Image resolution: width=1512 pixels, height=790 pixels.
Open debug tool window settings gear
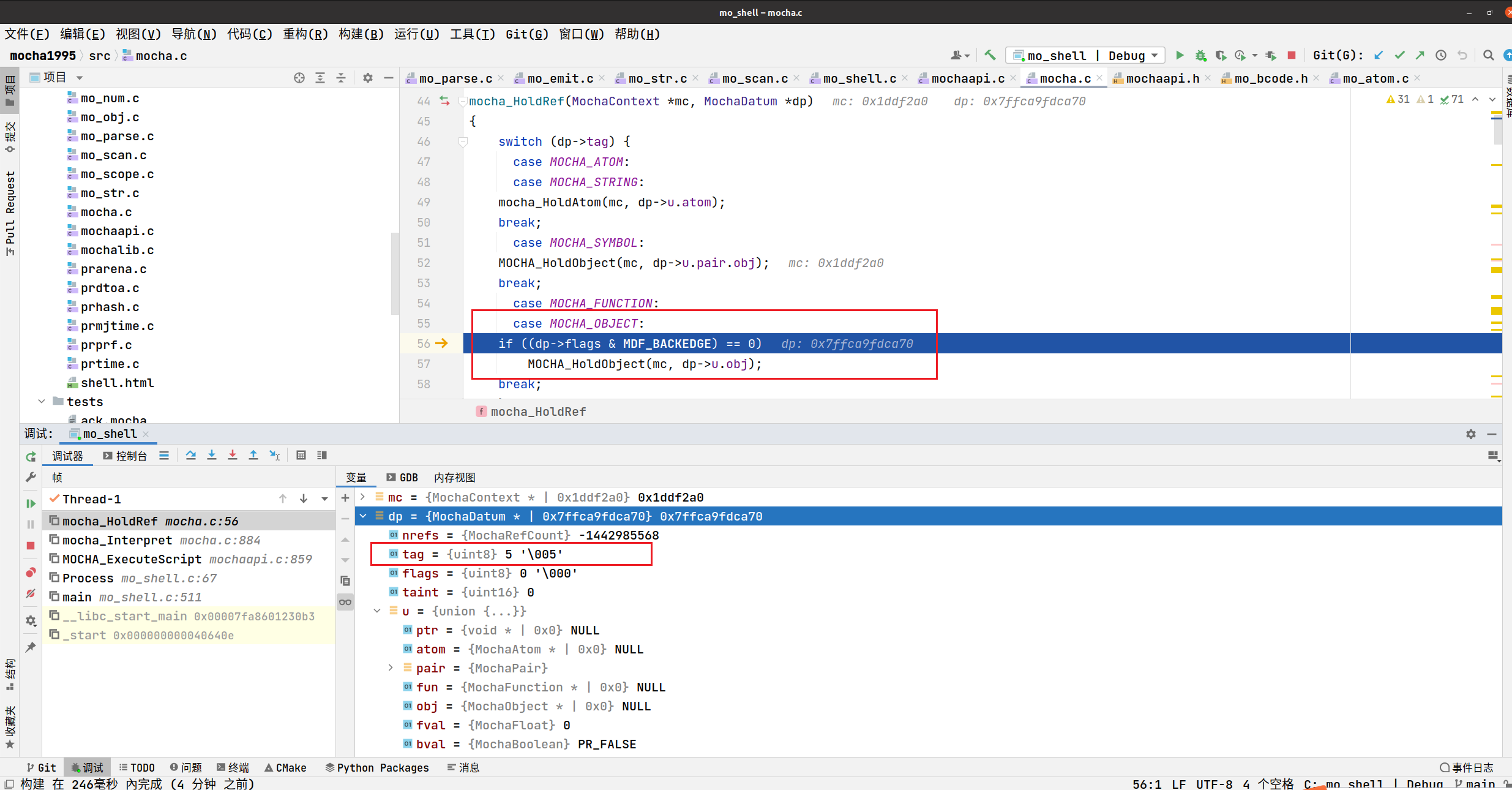pyautogui.click(x=1471, y=434)
